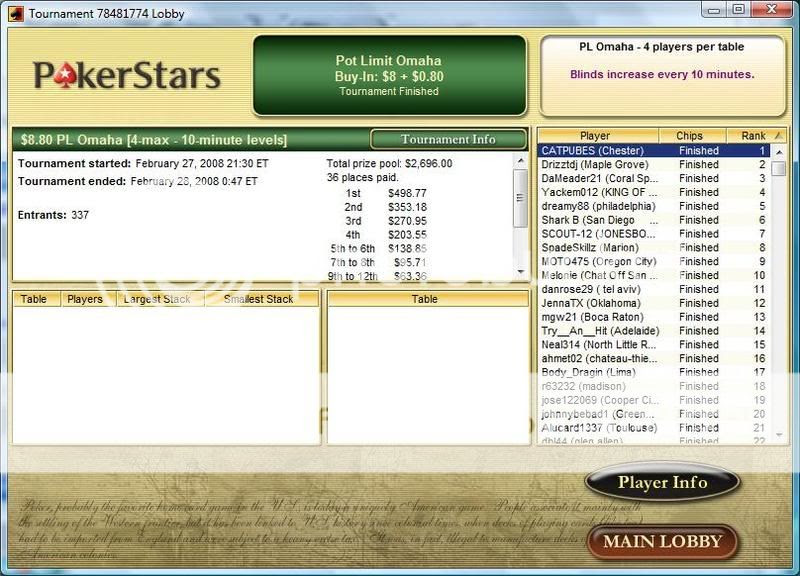The image size is (800, 576).
Task: Click the 1st place prize $498.77
Action: pos(407,193)
